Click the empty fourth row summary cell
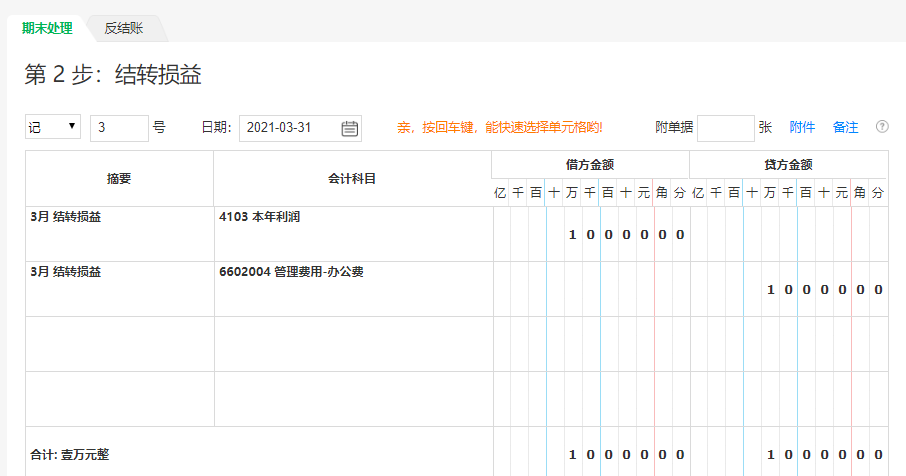 point(120,399)
